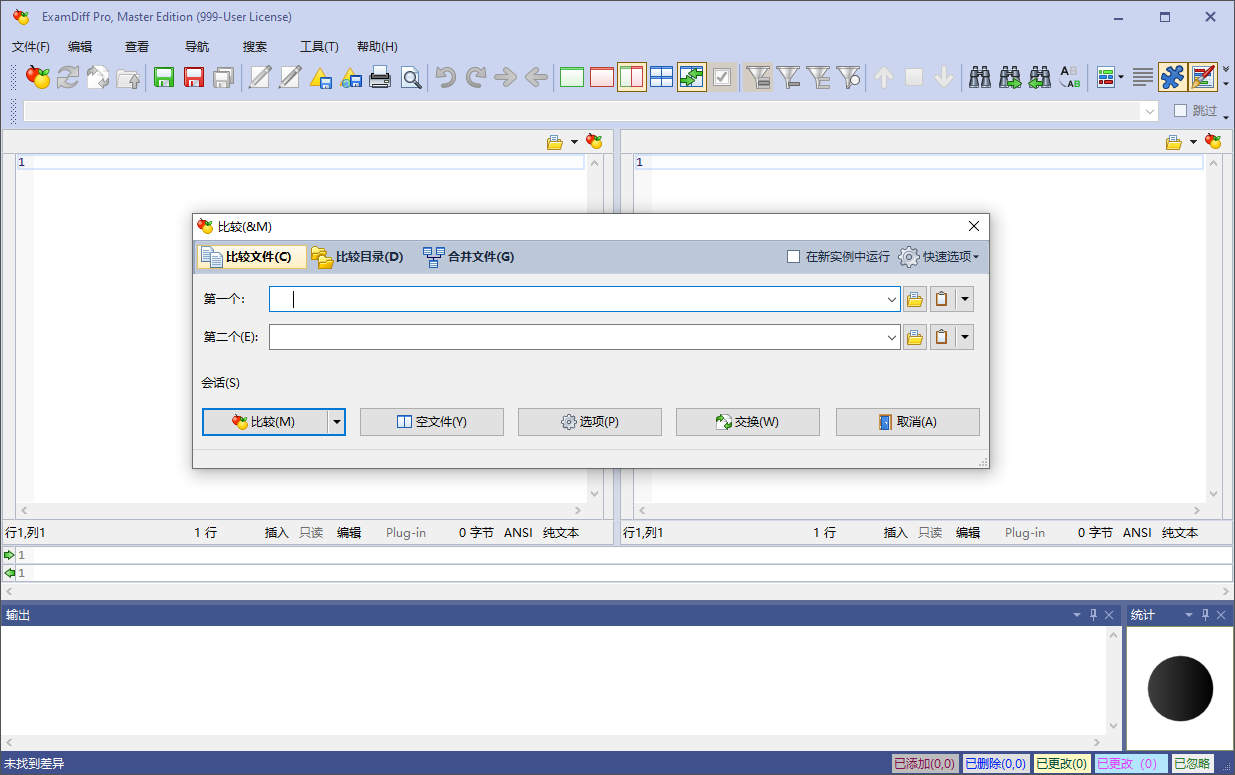Switch to 合并文件(G) tab
1235x775 pixels.
[469, 257]
